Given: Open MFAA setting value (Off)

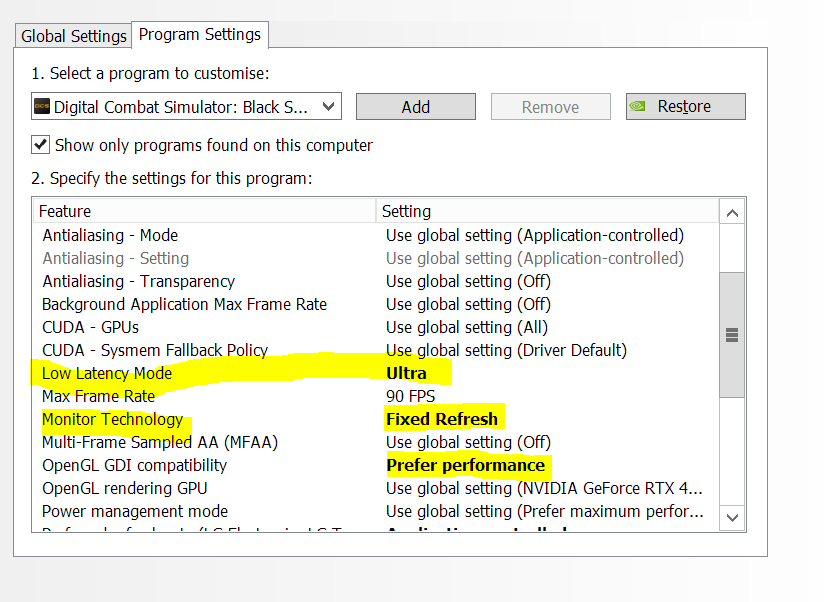Looking at the screenshot, I should pos(468,442).
